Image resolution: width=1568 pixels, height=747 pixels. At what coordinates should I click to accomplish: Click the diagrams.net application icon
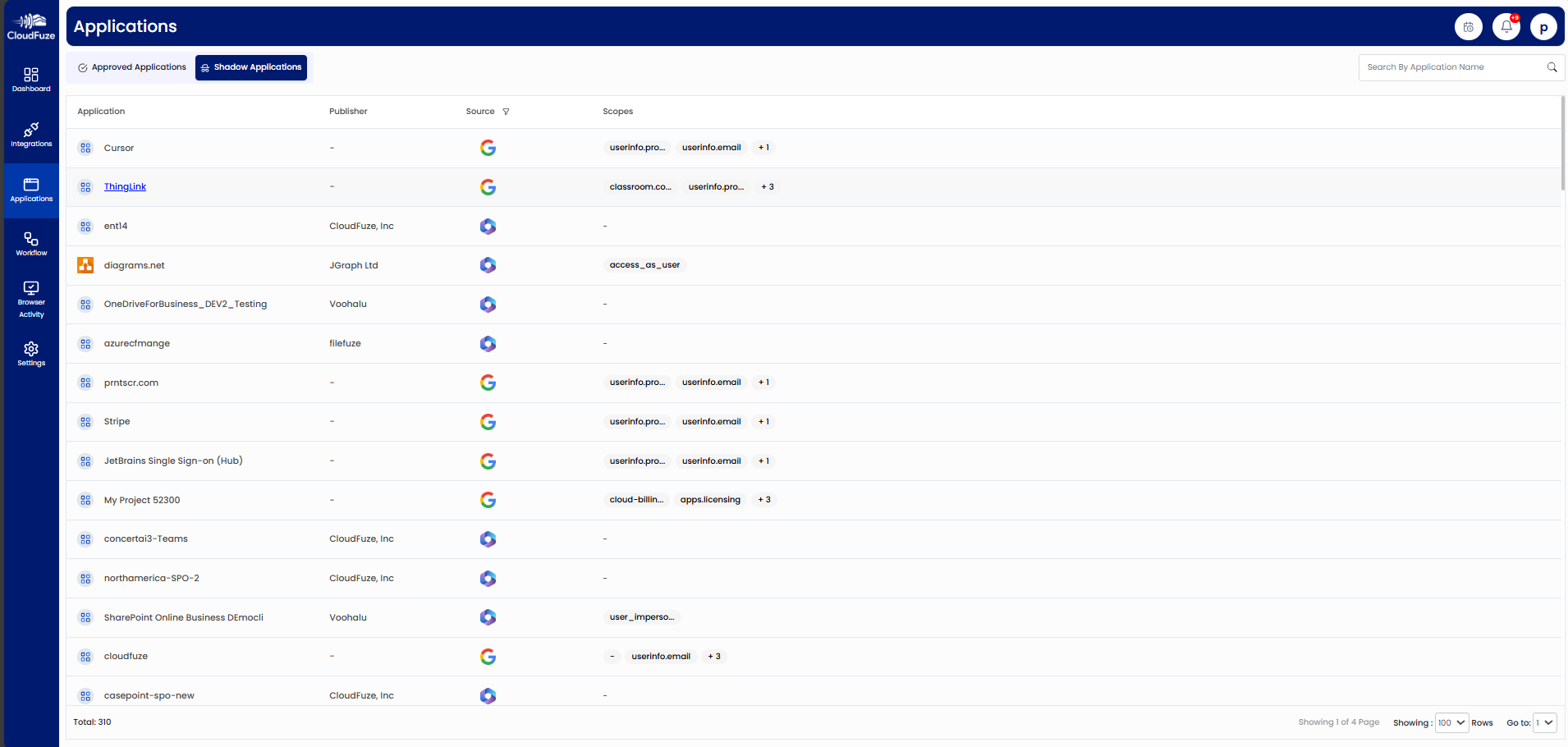pos(85,265)
